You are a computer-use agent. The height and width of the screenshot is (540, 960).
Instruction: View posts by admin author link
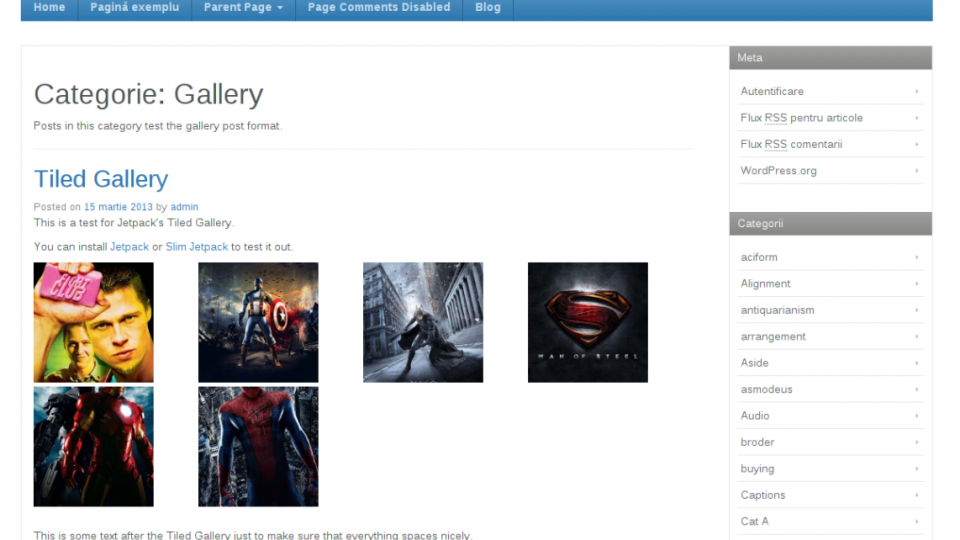pos(184,207)
